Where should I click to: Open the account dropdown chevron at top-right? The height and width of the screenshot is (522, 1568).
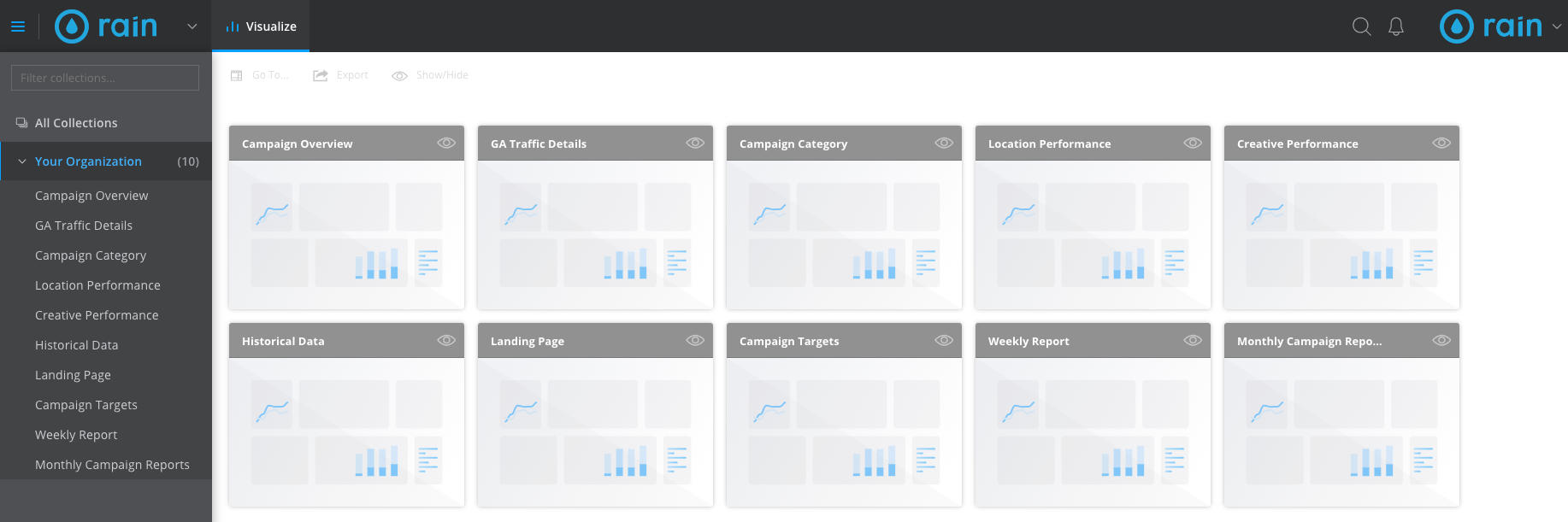click(x=1557, y=26)
